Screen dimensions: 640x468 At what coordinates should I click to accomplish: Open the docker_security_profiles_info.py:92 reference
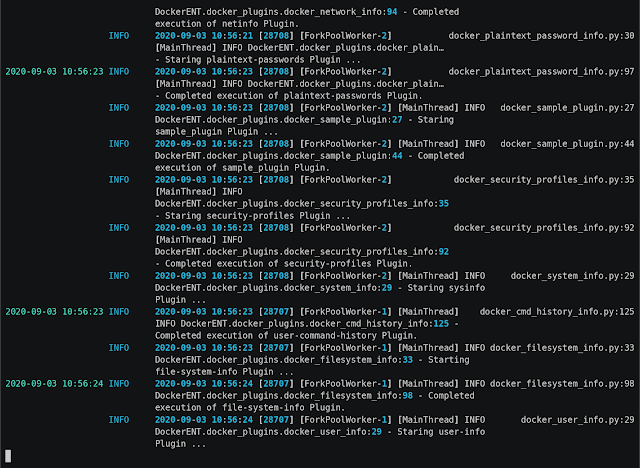(x=544, y=227)
